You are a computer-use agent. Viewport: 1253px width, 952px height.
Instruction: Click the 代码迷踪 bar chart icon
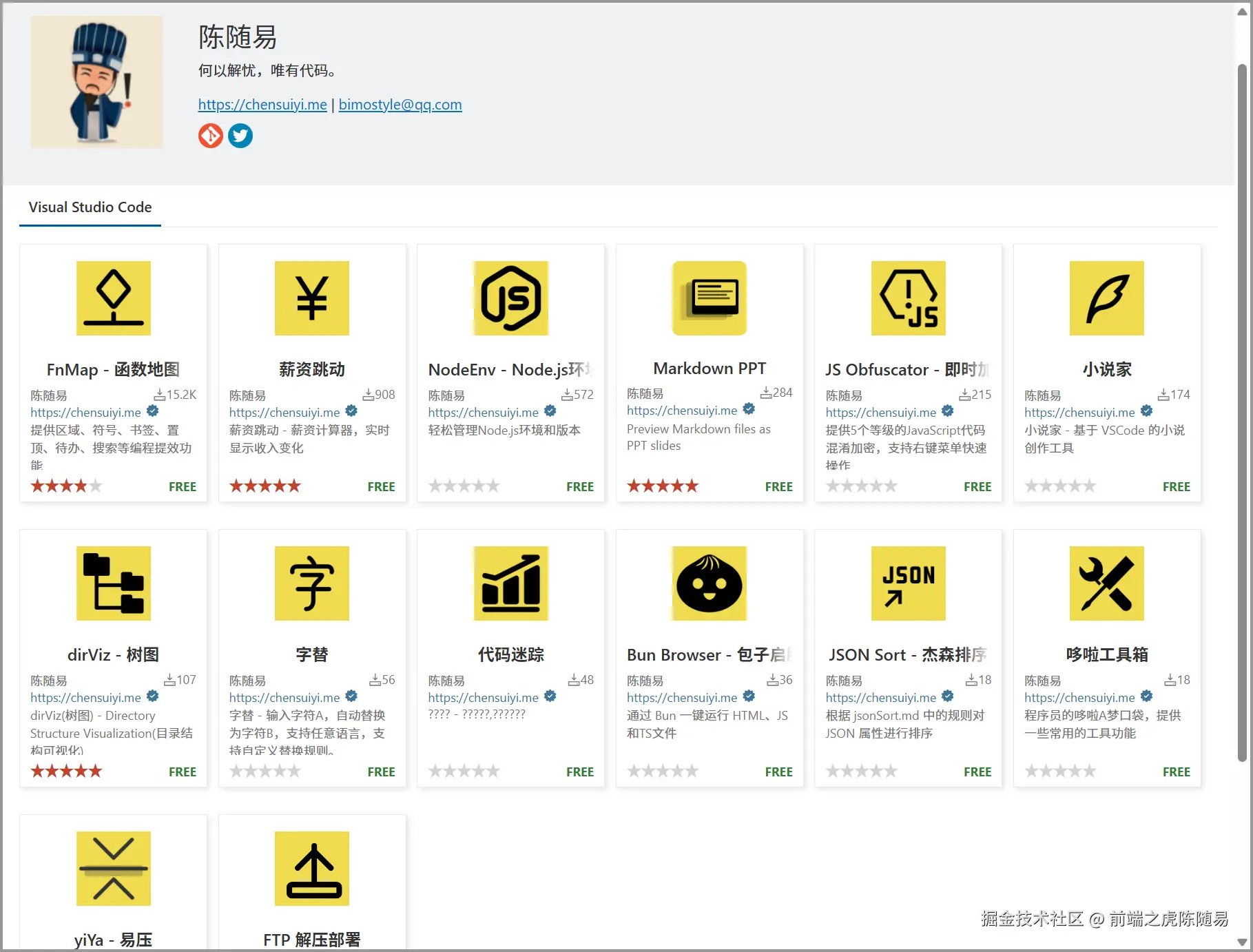click(510, 583)
